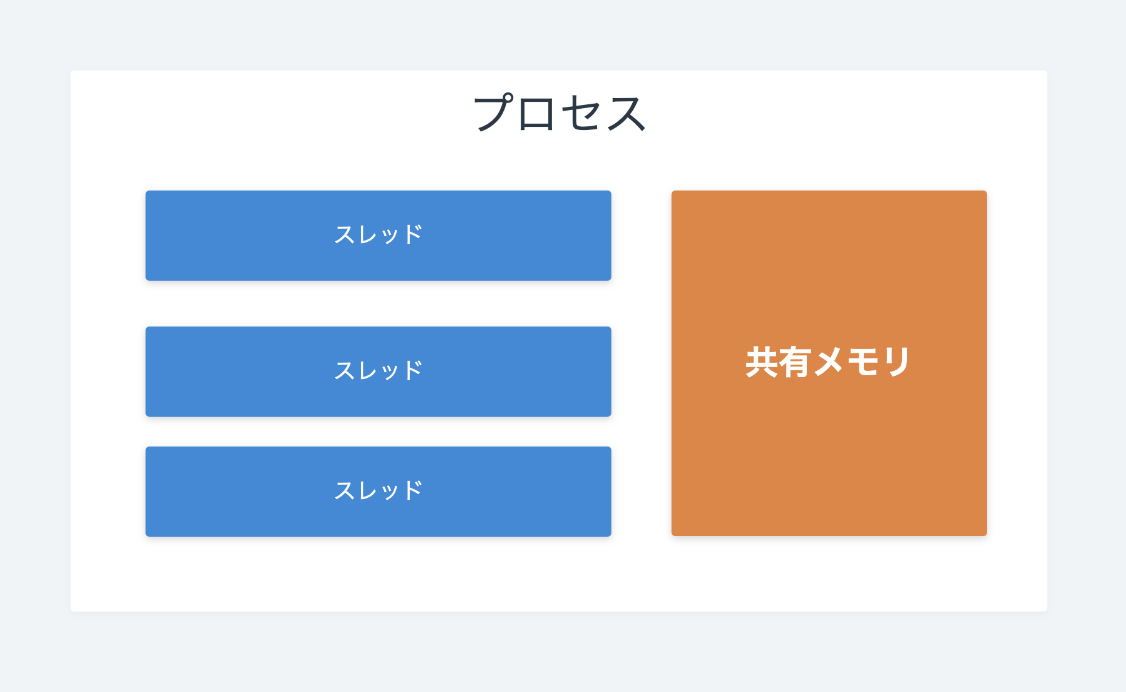
Task: Click the gray page background below the プロセス card
Action: (x=559, y=652)
